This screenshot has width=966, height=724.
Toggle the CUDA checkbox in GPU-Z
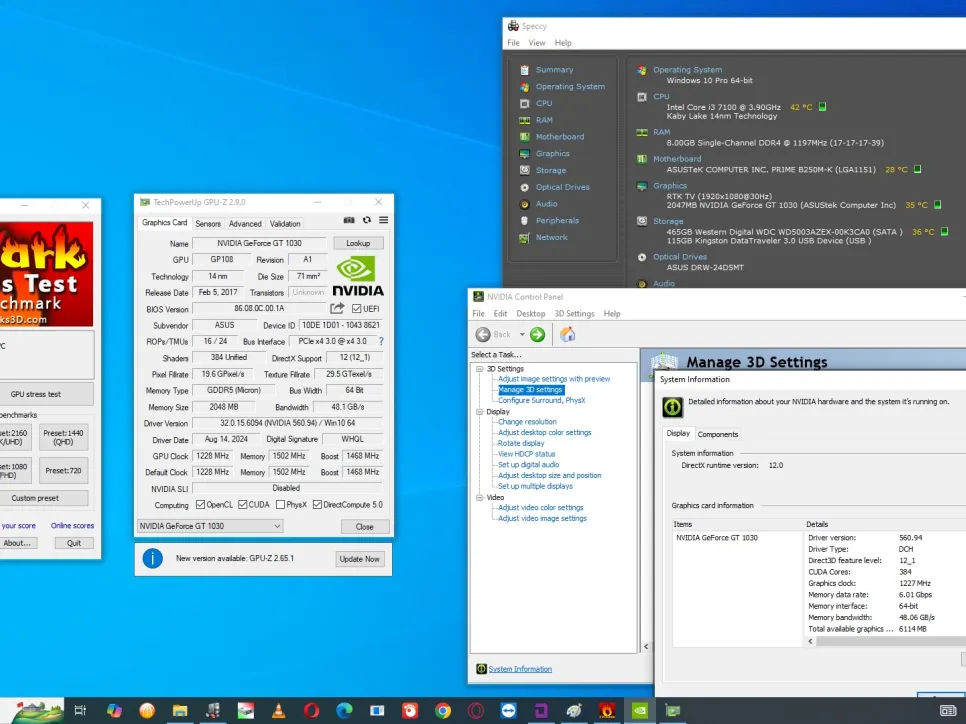[x=243, y=504]
